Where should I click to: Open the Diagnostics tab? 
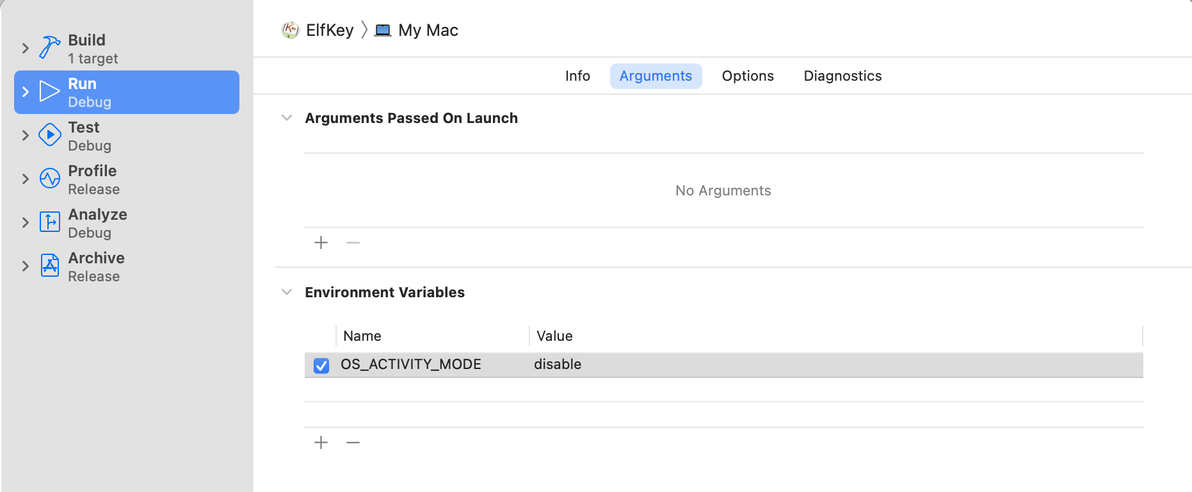(x=843, y=76)
